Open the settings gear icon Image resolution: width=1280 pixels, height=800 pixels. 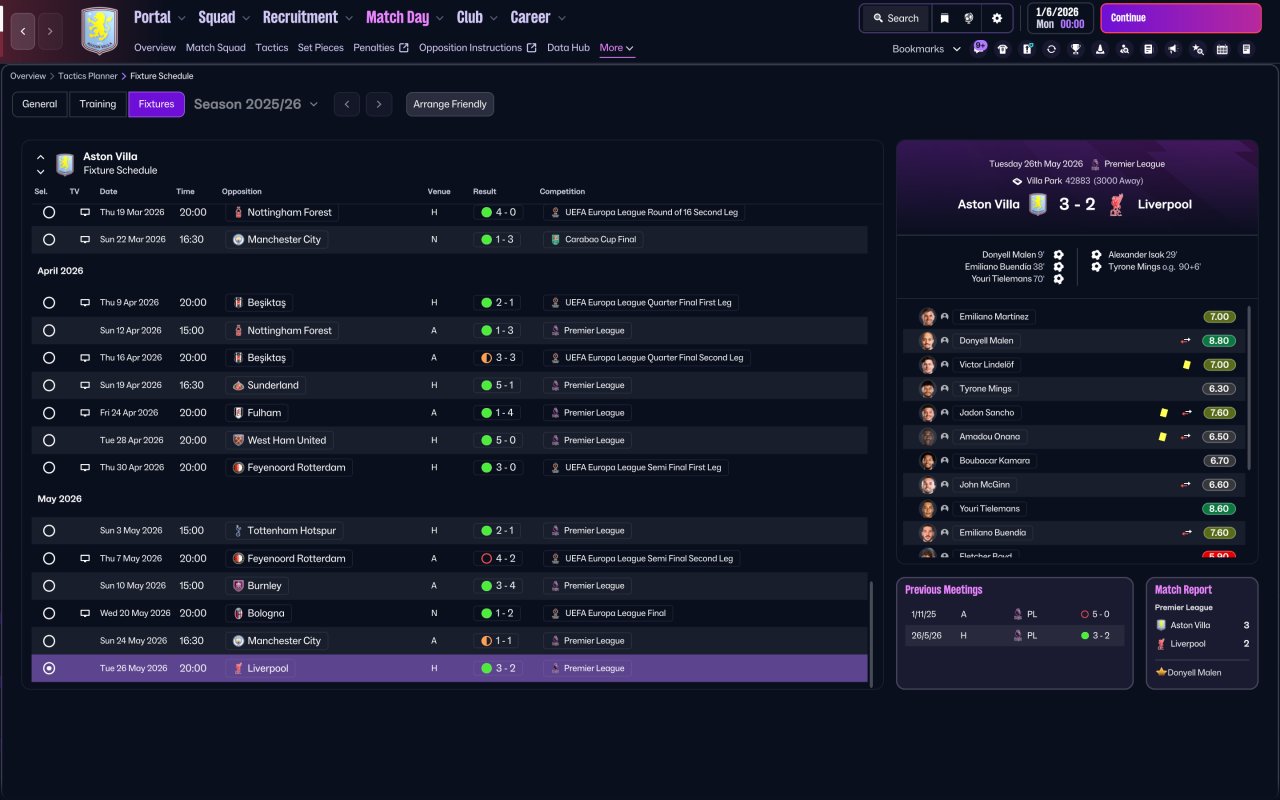pyautogui.click(x=997, y=18)
